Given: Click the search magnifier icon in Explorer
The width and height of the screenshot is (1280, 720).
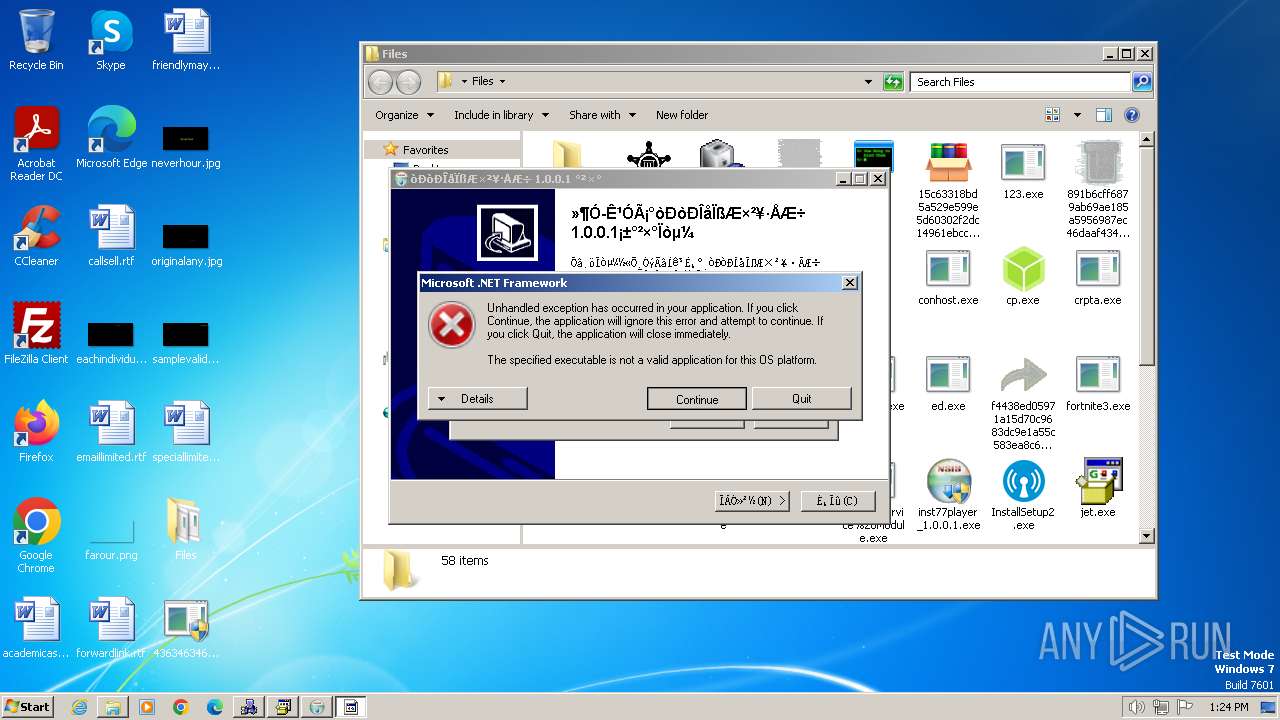Looking at the screenshot, I should click(1142, 82).
